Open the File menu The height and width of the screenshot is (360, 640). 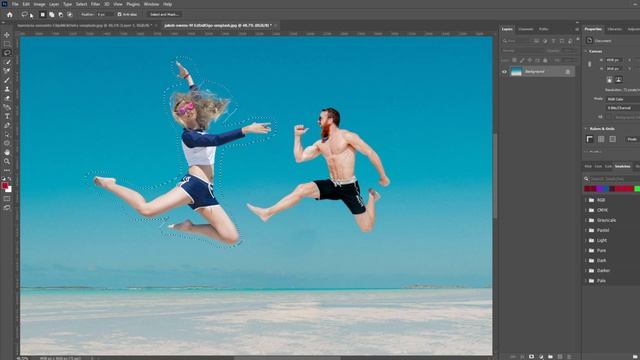point(15,4)
